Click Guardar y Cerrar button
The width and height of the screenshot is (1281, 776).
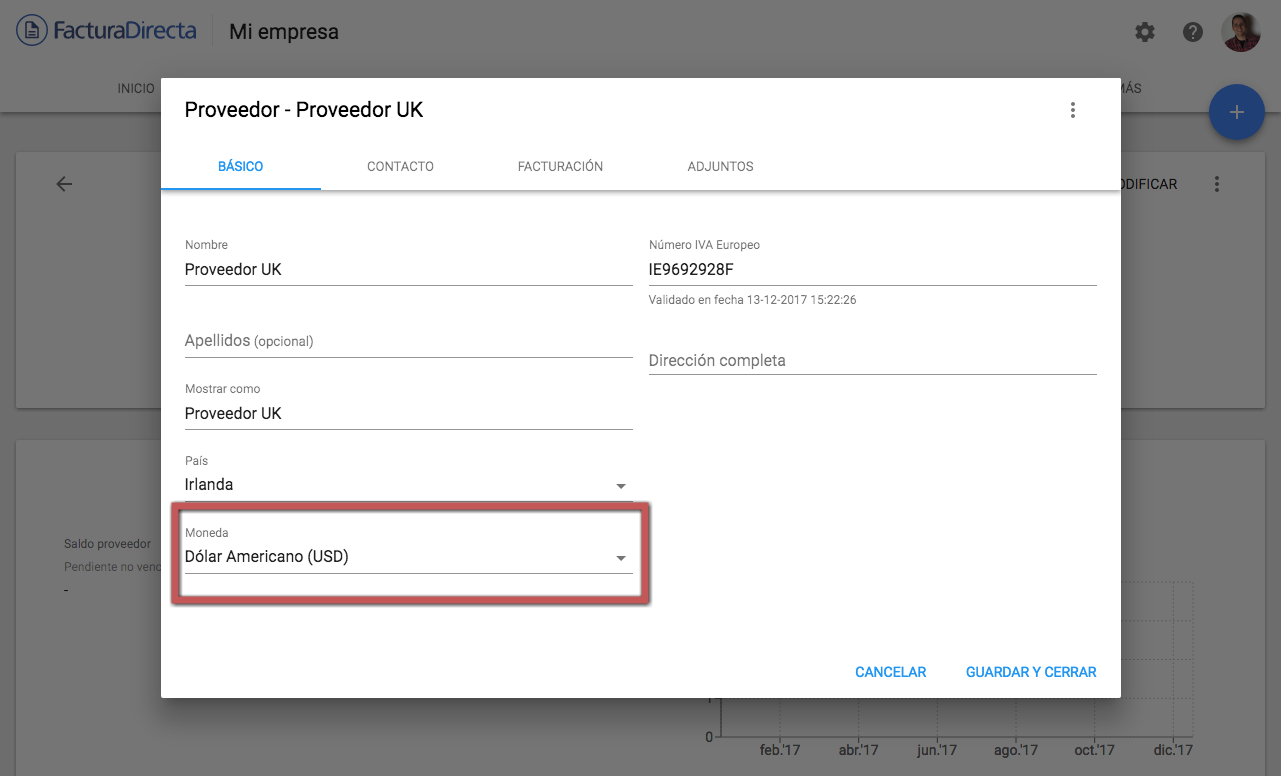[x=1031, y=672]
